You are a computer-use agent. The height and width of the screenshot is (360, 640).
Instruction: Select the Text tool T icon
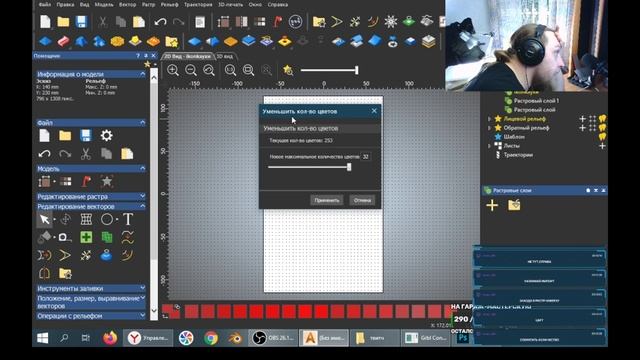point(128,219)
